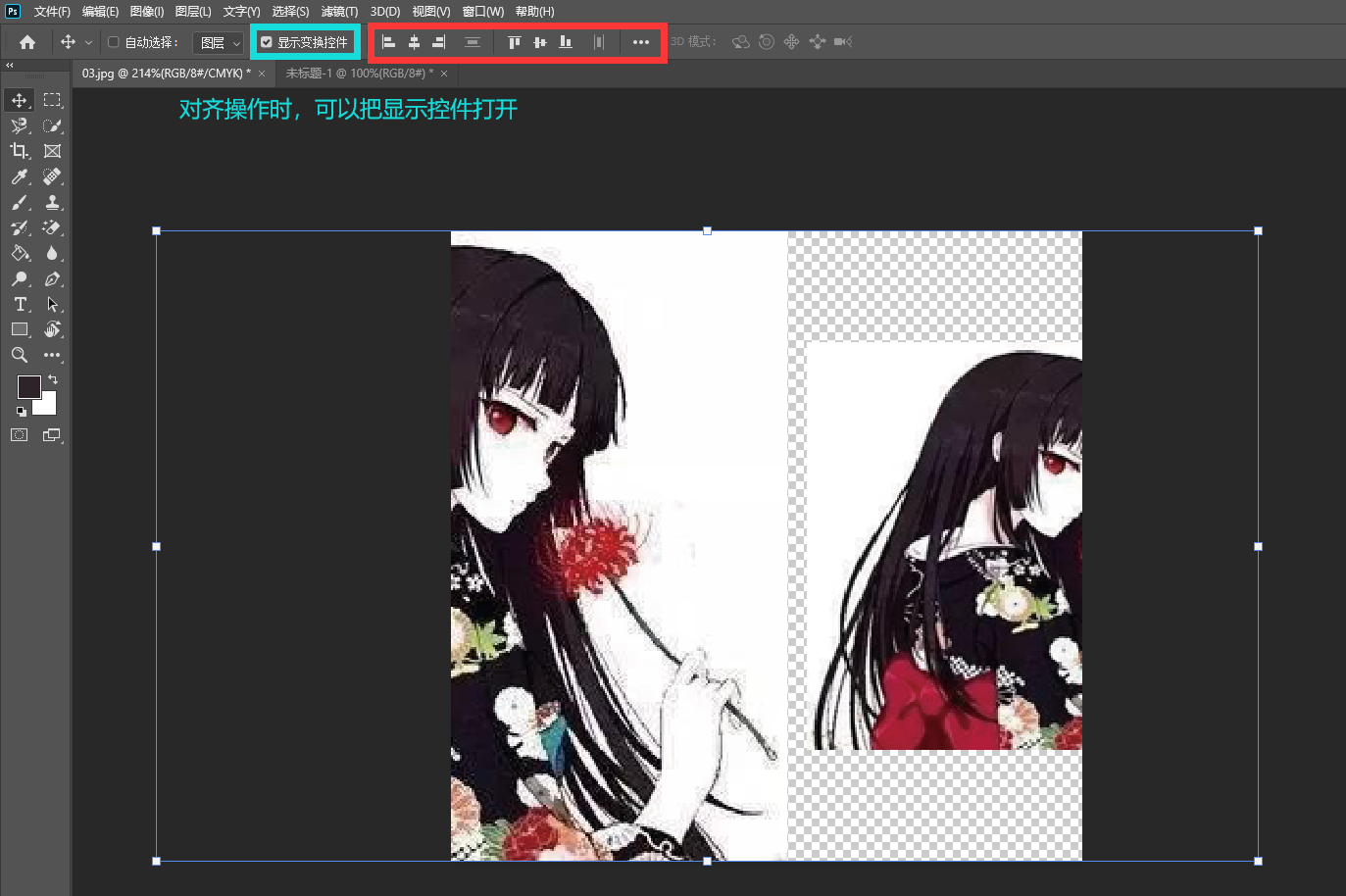Open the Move tool preset picker arrow
1346x896 pixels.
pos(88,42)
